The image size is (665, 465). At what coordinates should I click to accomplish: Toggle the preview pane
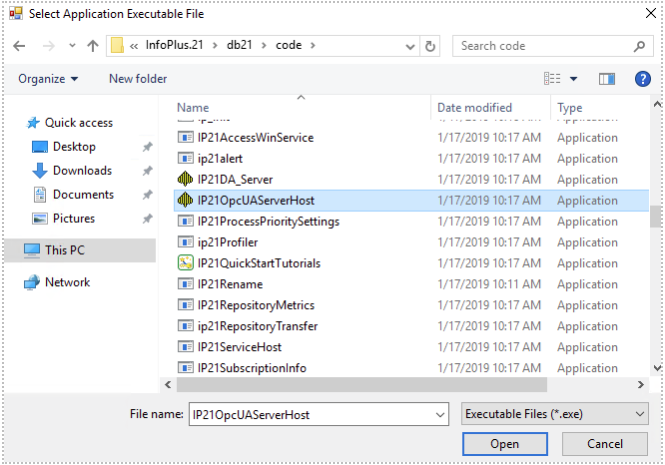click(607, 79)
